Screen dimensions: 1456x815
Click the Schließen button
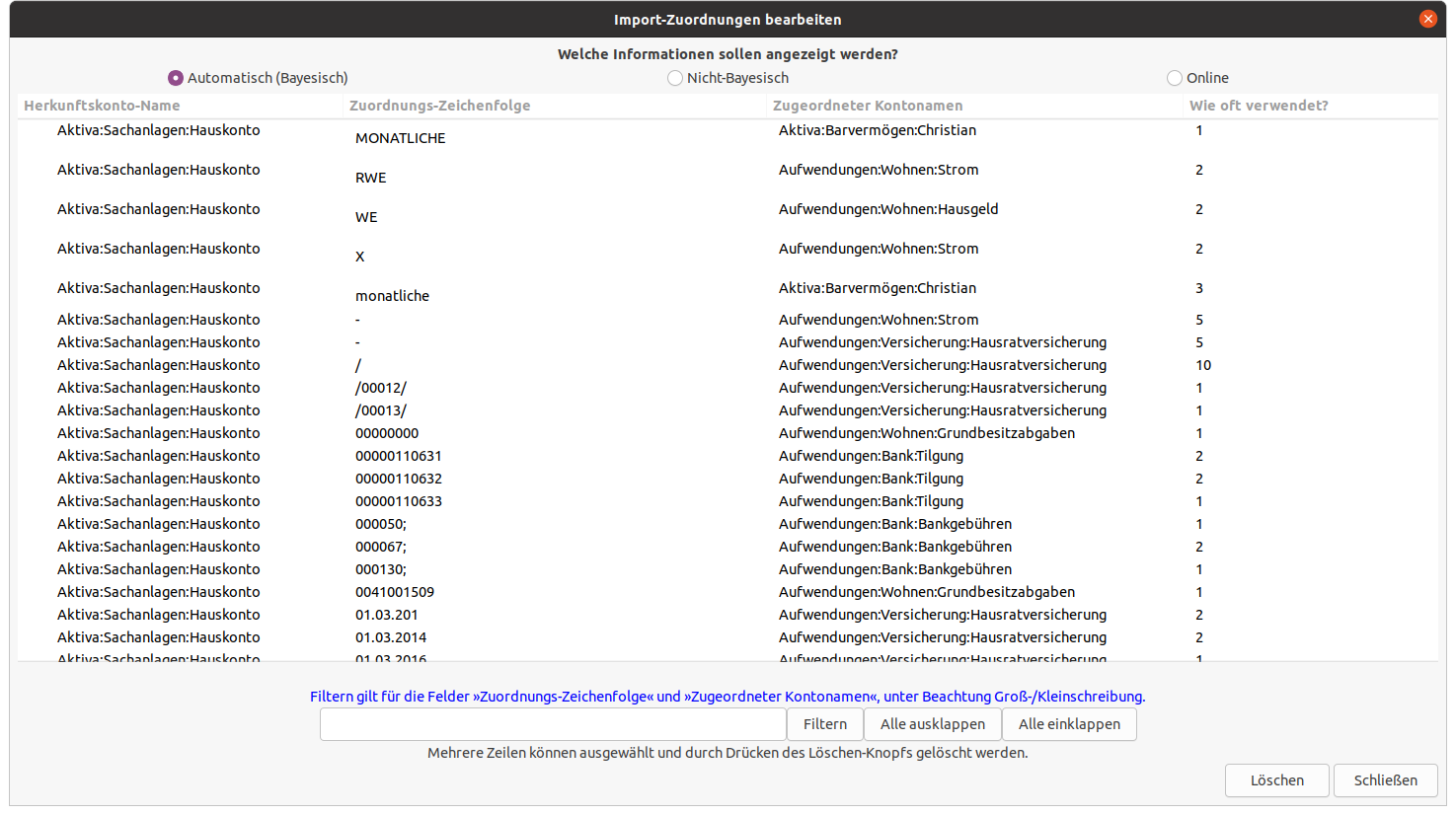coord(1385,780)
